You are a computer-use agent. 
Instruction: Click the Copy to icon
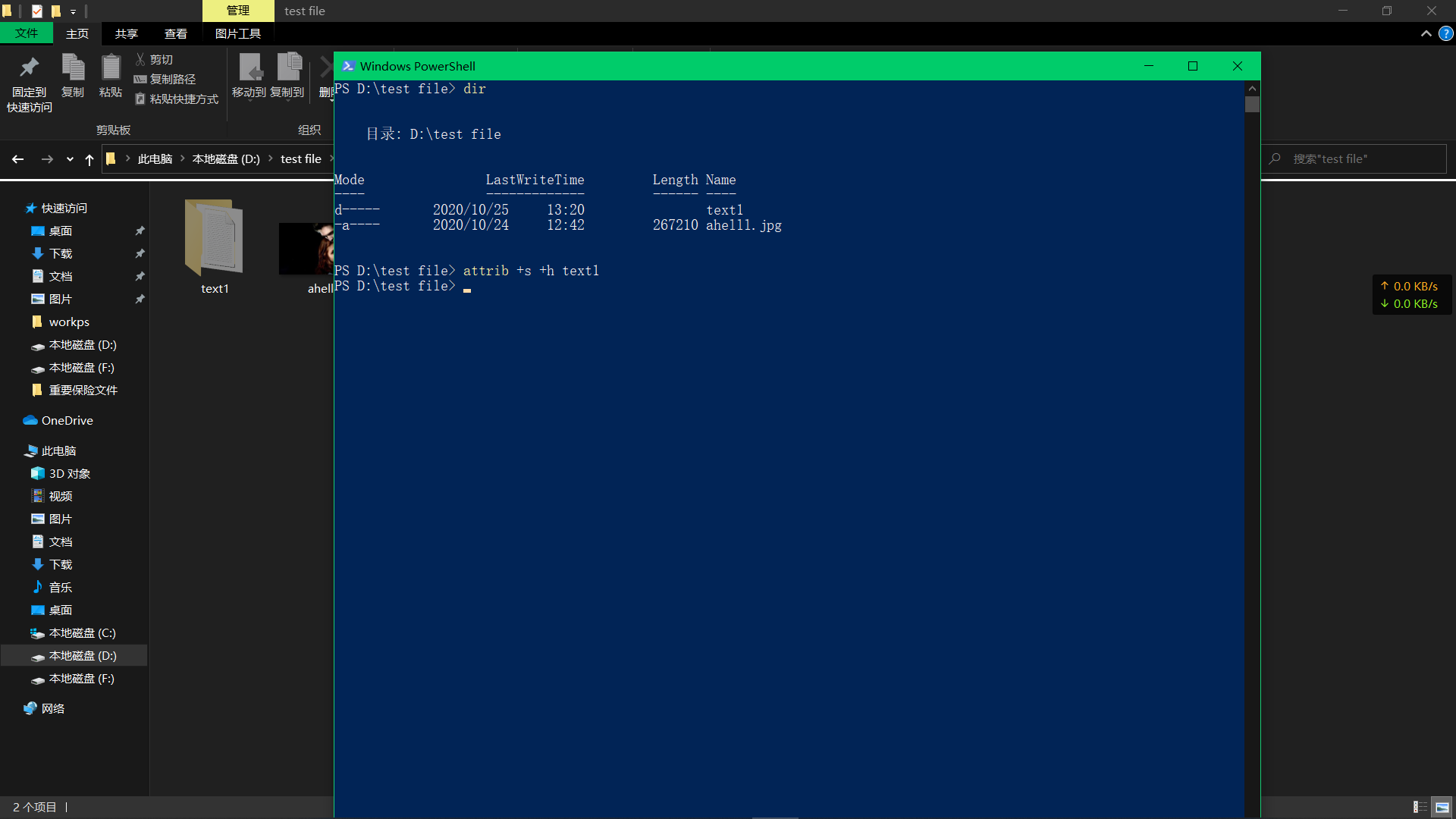(x=287, y=69)
